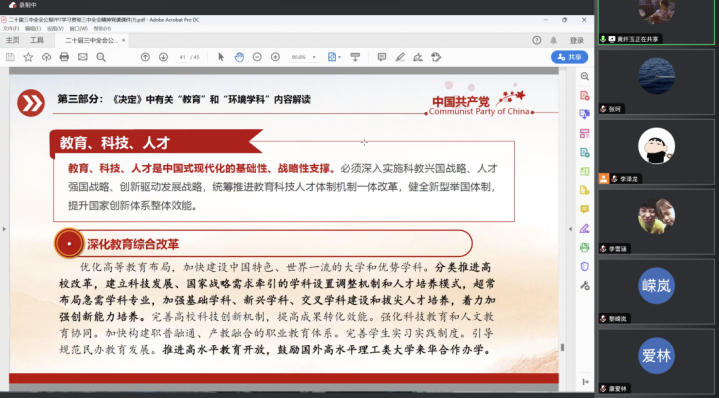Click the star bookmark icon
The height and width of the screenshot is (398, 719).
click(x=28, y=57)
